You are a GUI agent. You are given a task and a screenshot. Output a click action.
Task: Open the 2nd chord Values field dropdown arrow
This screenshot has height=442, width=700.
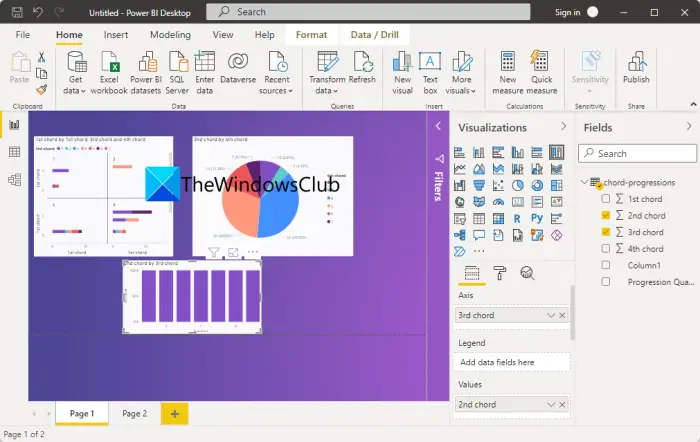550,404
